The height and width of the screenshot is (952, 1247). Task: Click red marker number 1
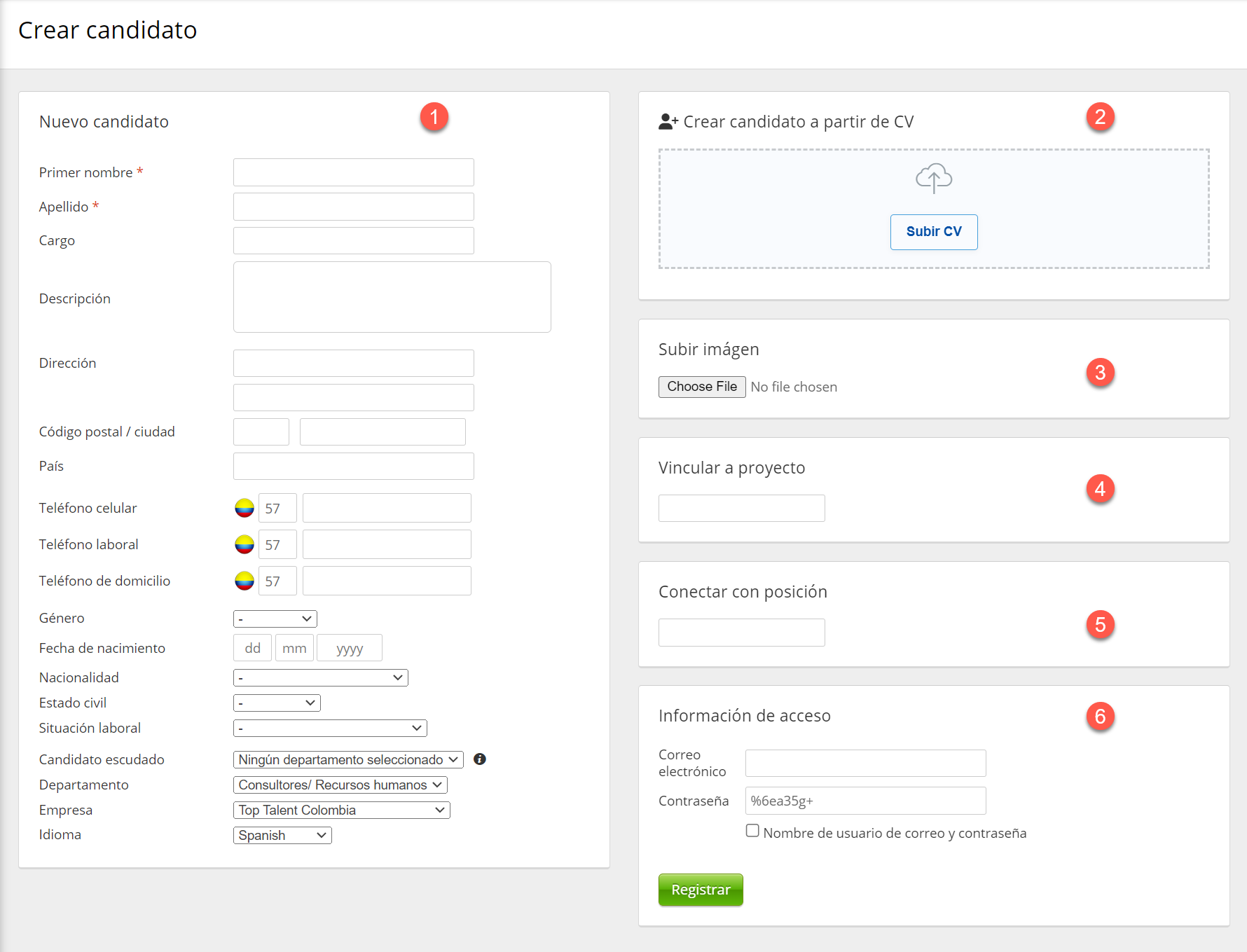434,117
